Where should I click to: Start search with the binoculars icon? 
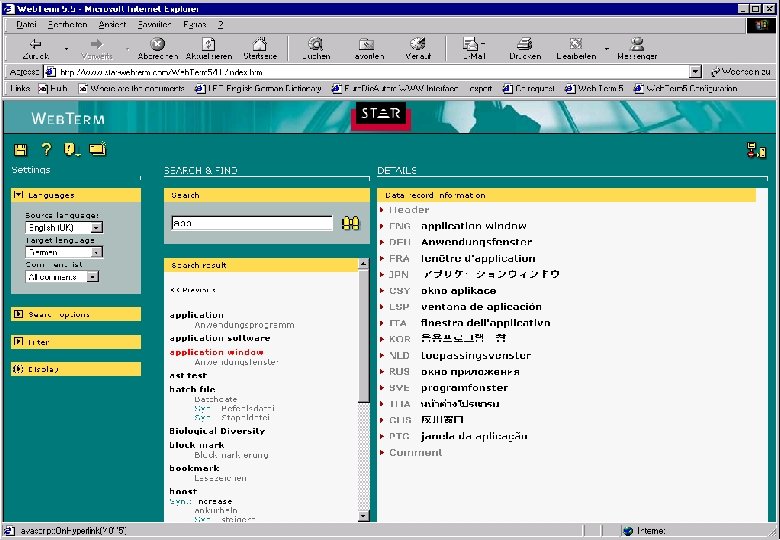351,223
